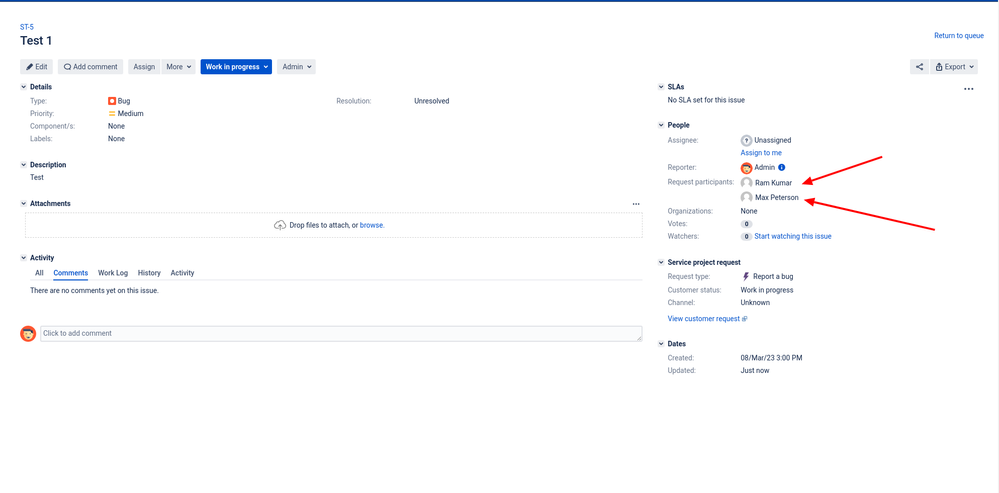Click the watchers count badge

746,236
